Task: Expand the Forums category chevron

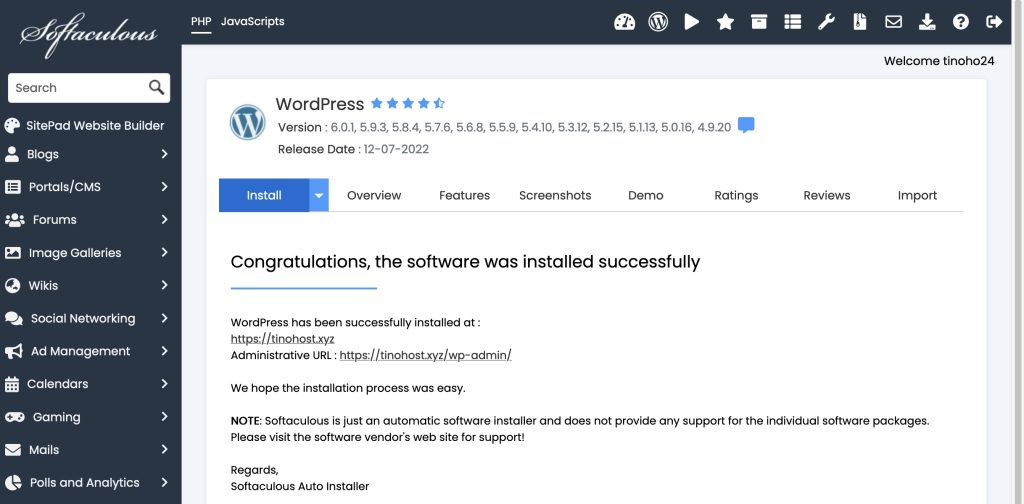Action: [x=165, y=219]
